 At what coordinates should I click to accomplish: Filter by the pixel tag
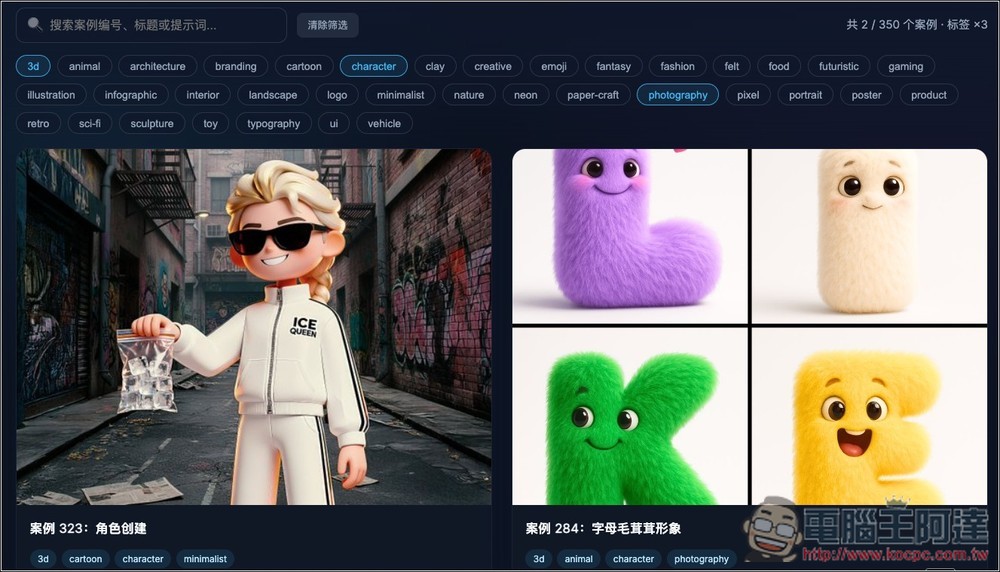pos(748,95)
